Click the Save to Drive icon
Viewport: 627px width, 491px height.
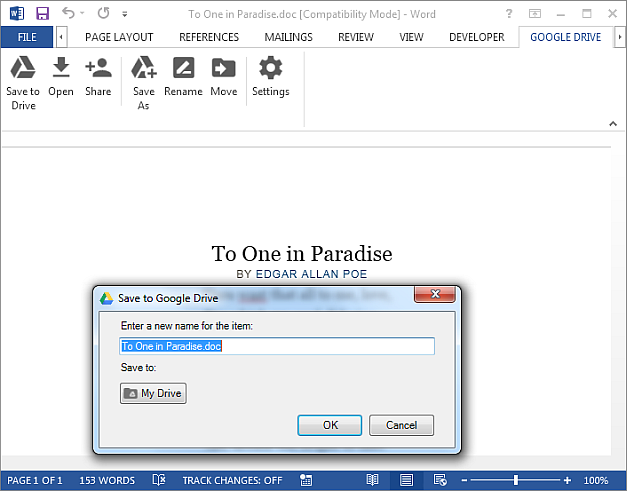pos(22,81)
